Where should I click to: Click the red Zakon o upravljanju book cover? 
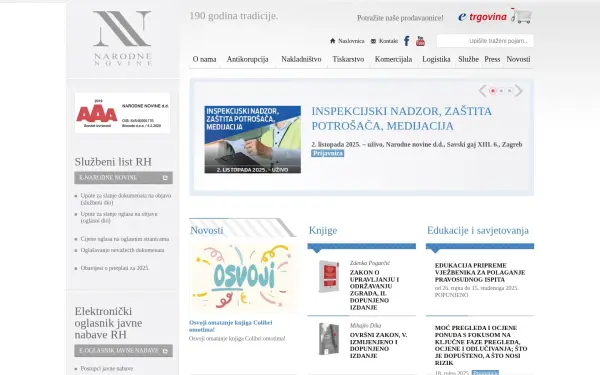coord(329,276)
